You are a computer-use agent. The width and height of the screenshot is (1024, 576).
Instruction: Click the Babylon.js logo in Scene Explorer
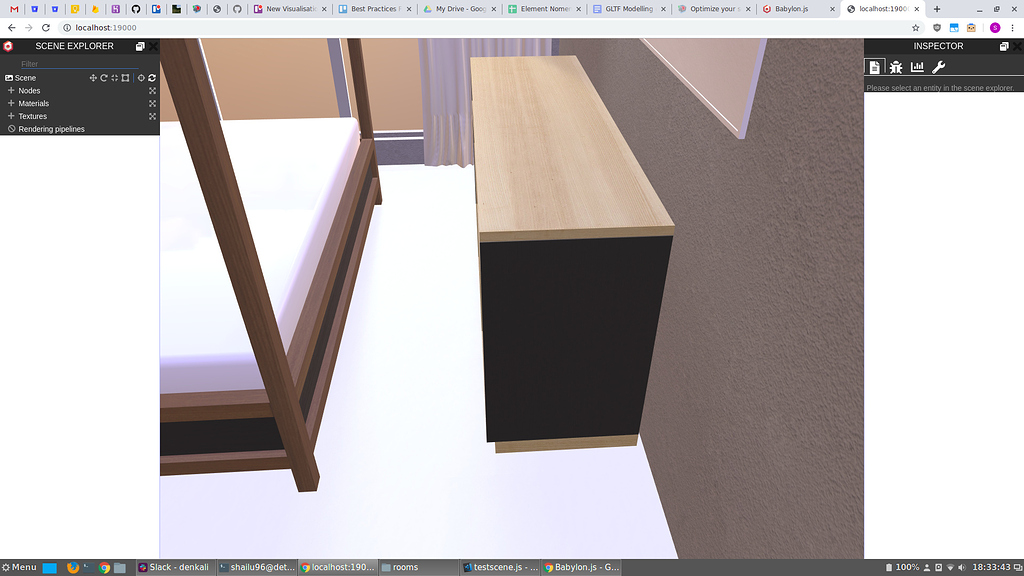(8, 46)
